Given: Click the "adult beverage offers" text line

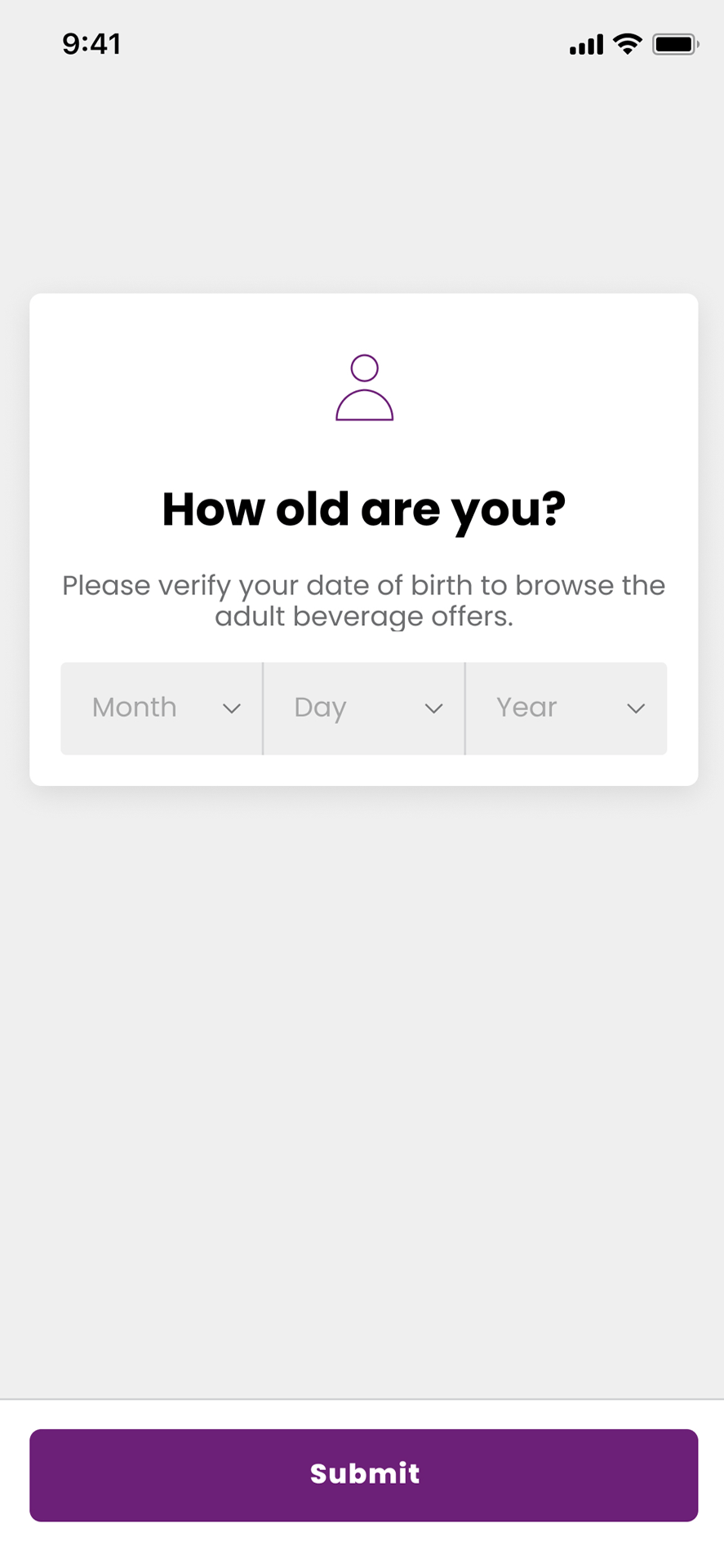Looking at the screenshot, I should coord(364,617).
